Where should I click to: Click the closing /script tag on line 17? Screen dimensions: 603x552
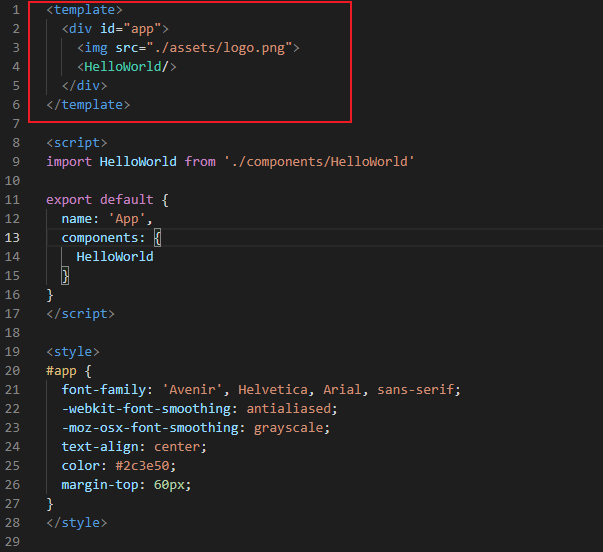(x=80, y=314)
